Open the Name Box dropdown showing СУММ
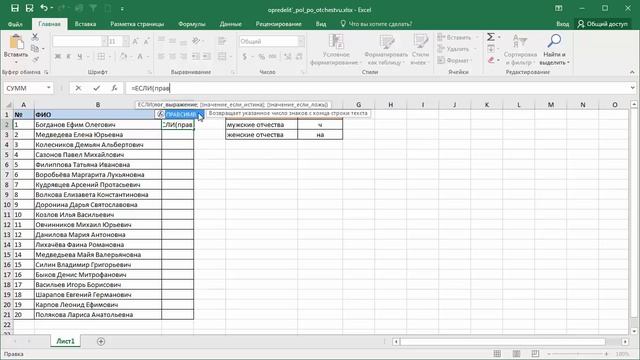640x360 pixels. (x=49, y=88)
